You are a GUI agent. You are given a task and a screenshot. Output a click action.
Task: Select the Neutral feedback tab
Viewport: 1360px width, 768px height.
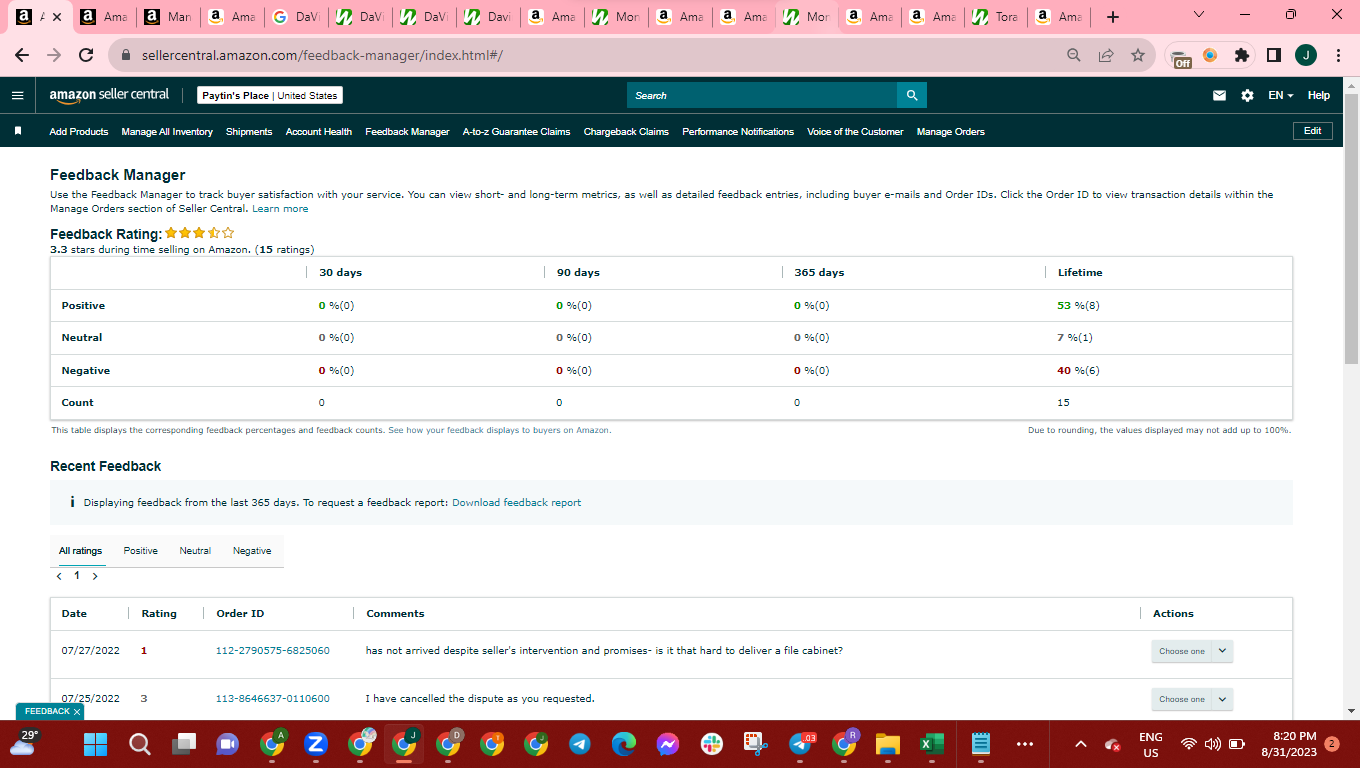click(195, 551)
